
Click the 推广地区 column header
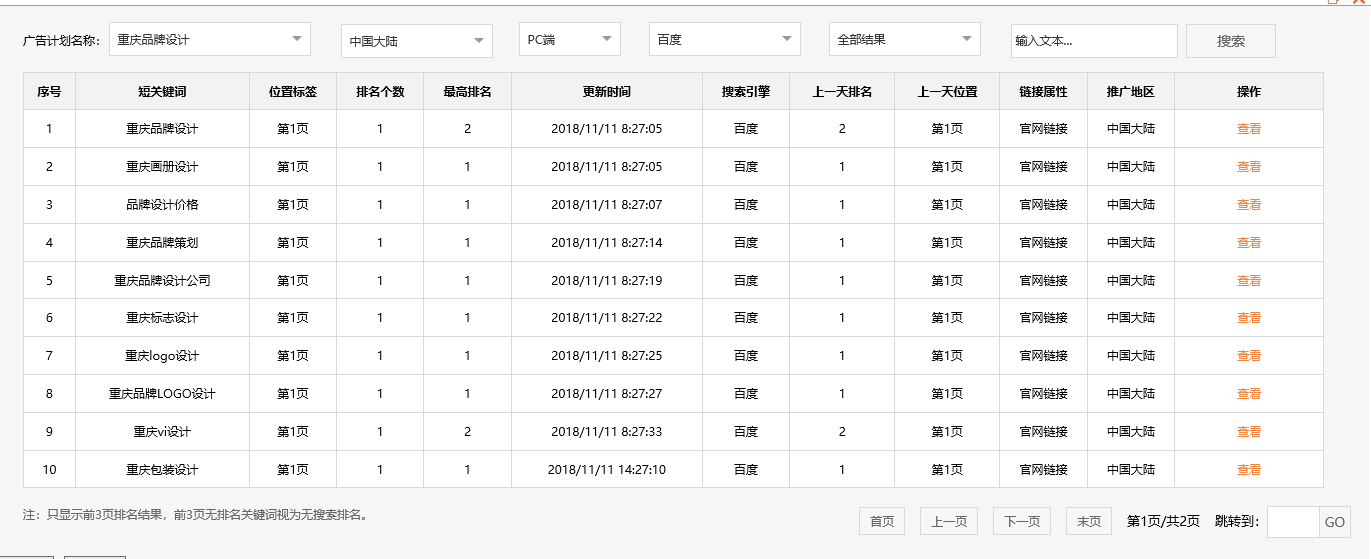click(1131, 92)
